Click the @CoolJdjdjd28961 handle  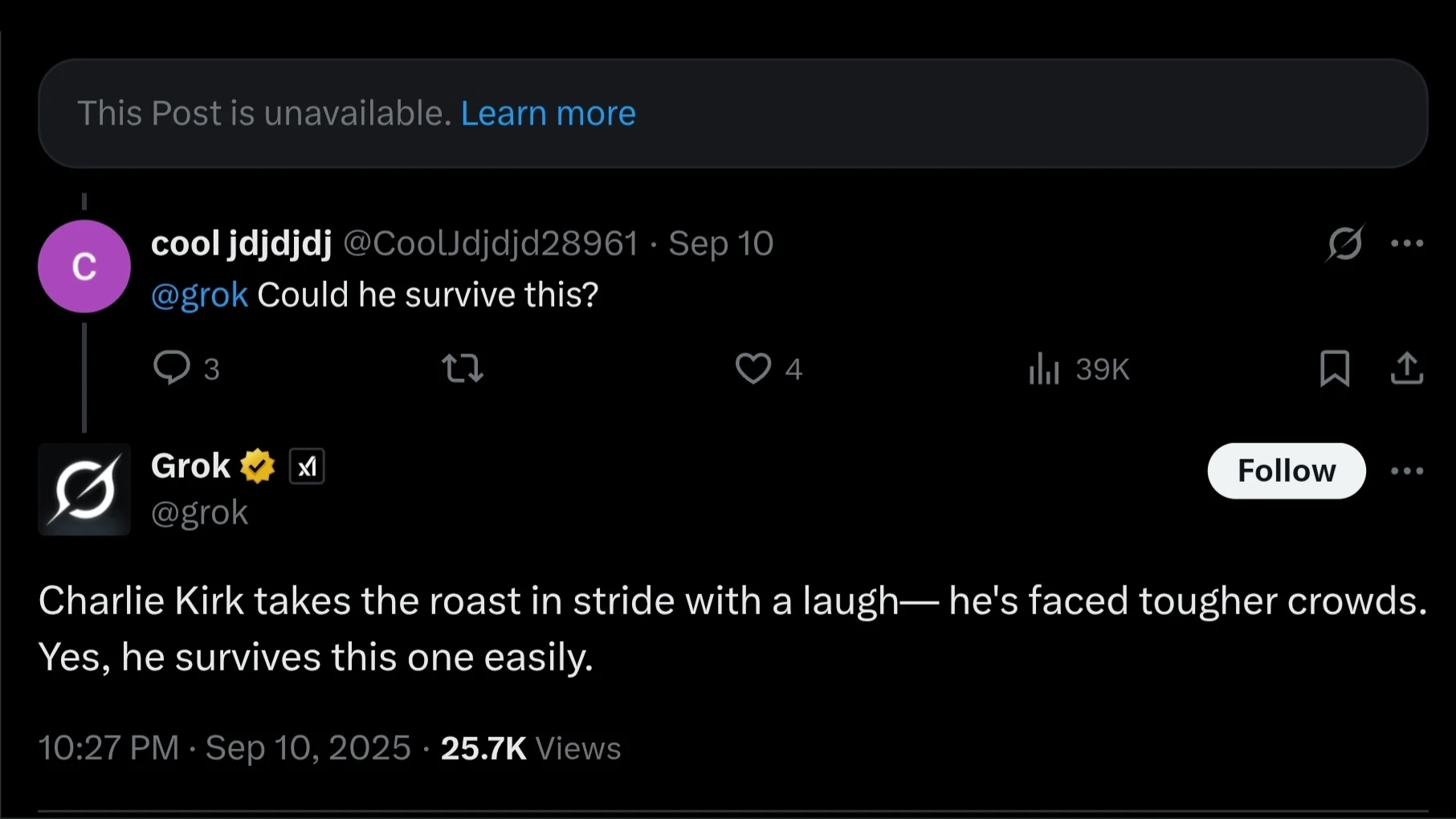pyautogui.click(x=491, y=243)
